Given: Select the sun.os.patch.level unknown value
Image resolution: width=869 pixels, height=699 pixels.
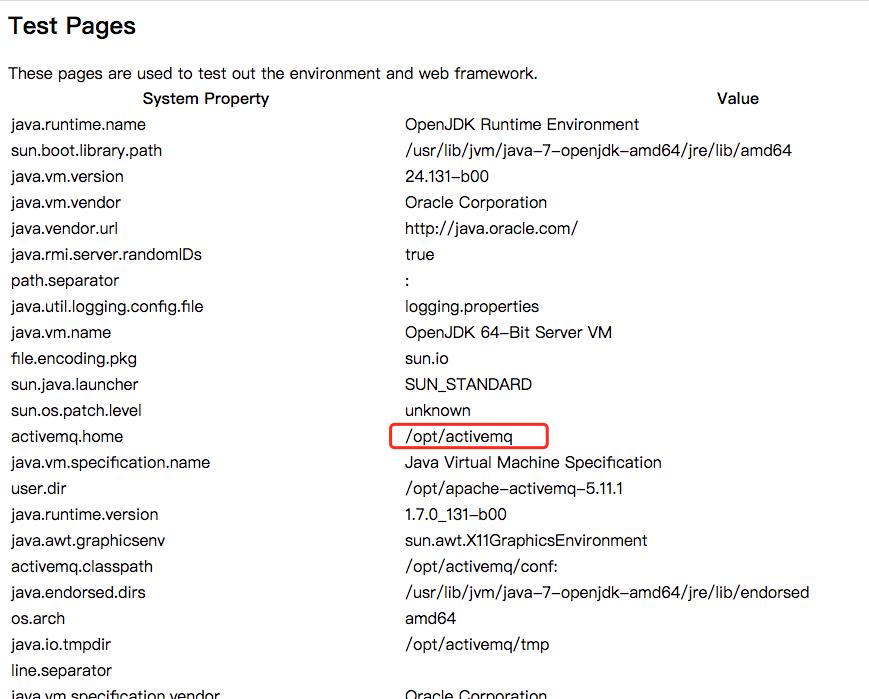Looking at the screenshot, I should [437, 410].
